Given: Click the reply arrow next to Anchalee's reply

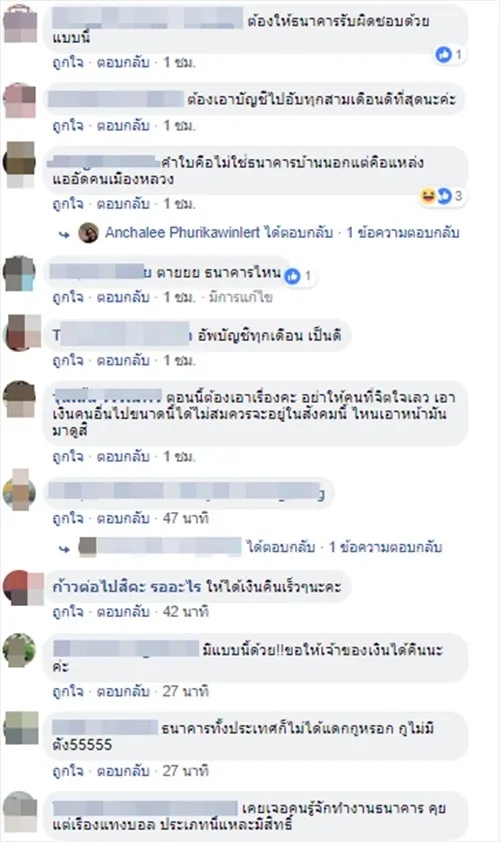Looking at the screenshot, I should pos(64,234).
